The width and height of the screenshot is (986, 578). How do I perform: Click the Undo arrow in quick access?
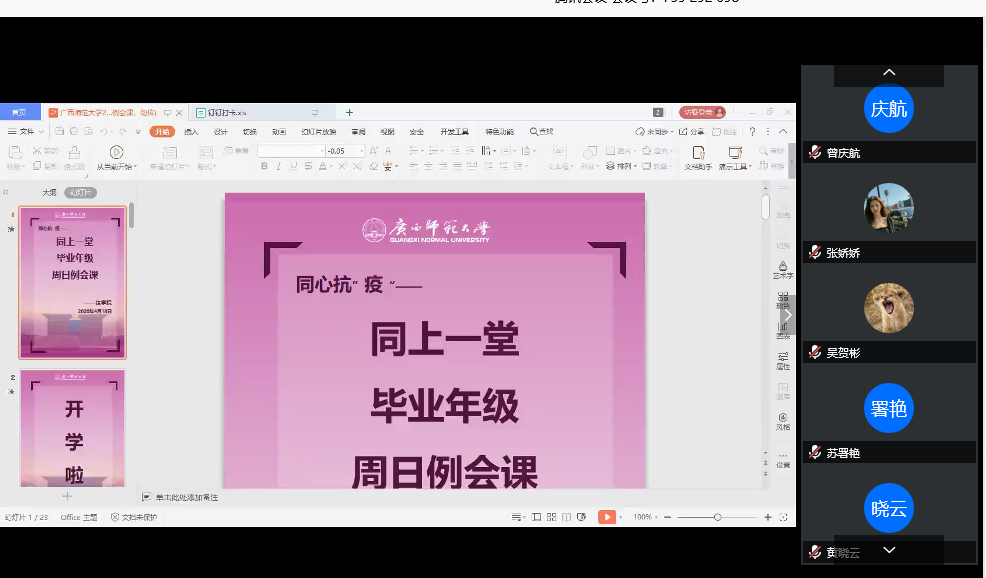click(x=104, y=131)
